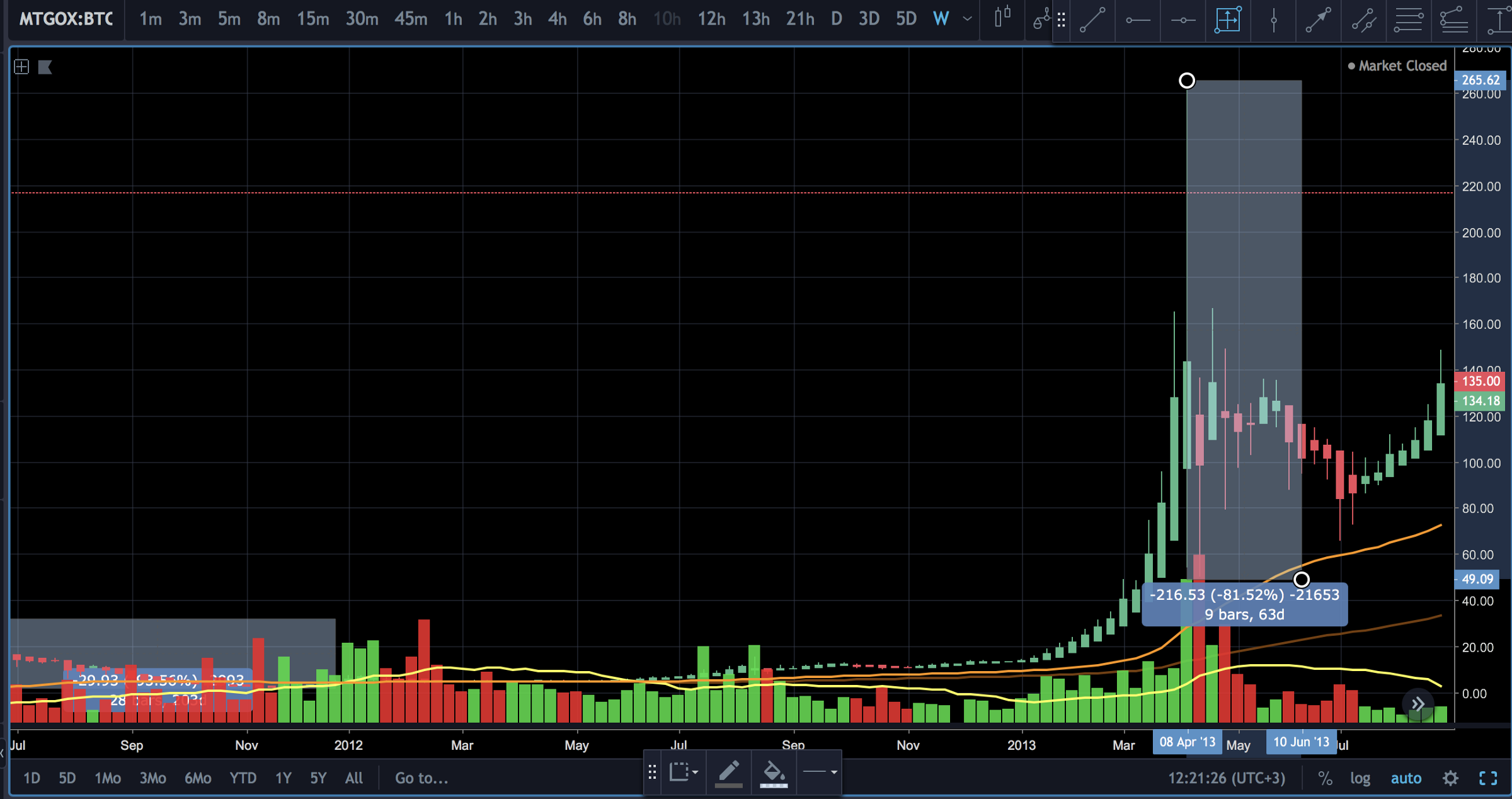
Task: Toggle percentage scale on price axis
Action: (1325, 778)
